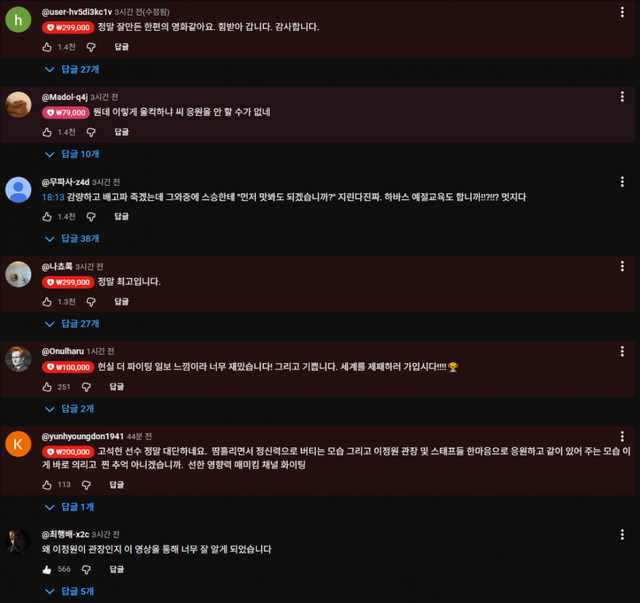Dislike the @Onulharu comment
Viewport: 640px width, 603px height.
coord(86,387)
